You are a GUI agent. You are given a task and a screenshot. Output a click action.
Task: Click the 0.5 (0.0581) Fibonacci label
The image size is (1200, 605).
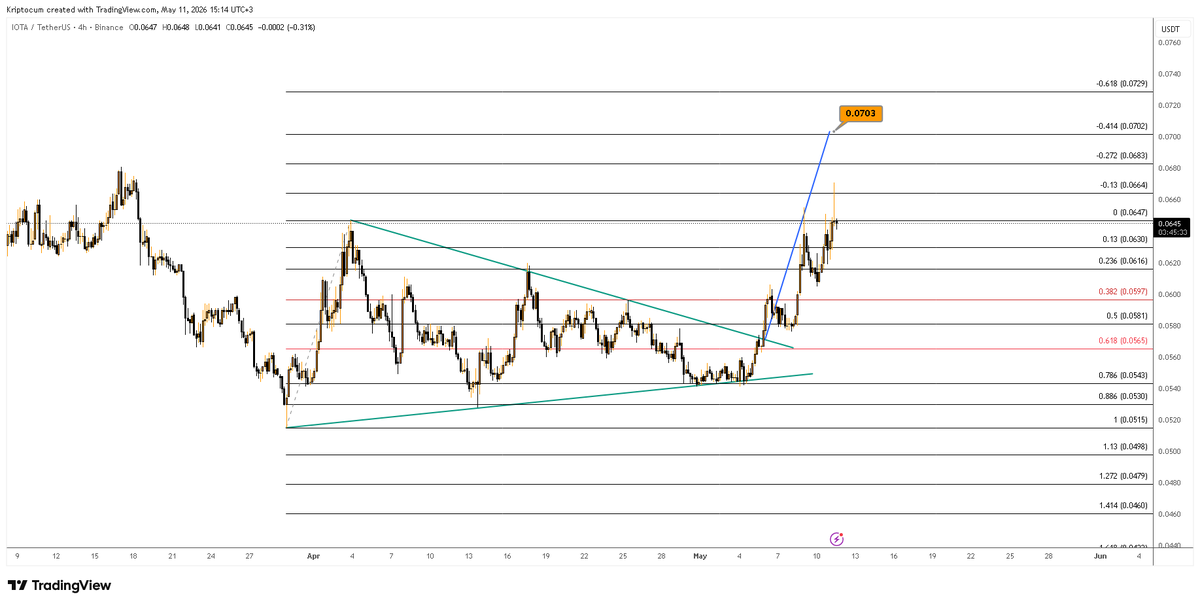click(1126, 316)
